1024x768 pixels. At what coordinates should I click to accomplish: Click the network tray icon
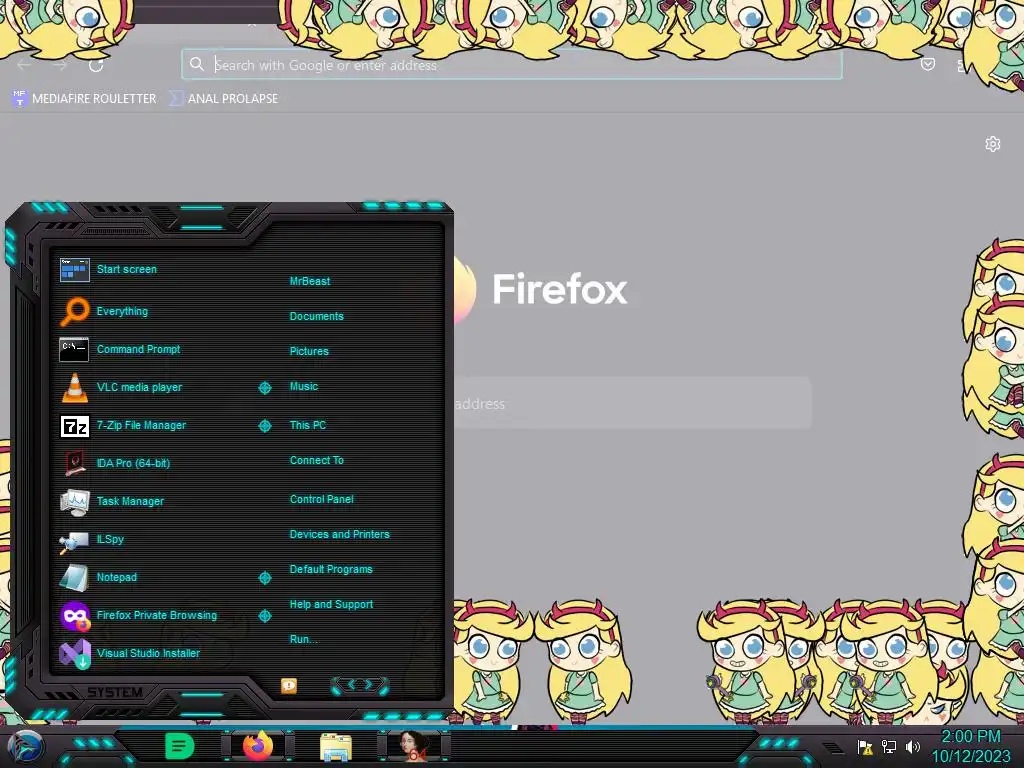889,746
